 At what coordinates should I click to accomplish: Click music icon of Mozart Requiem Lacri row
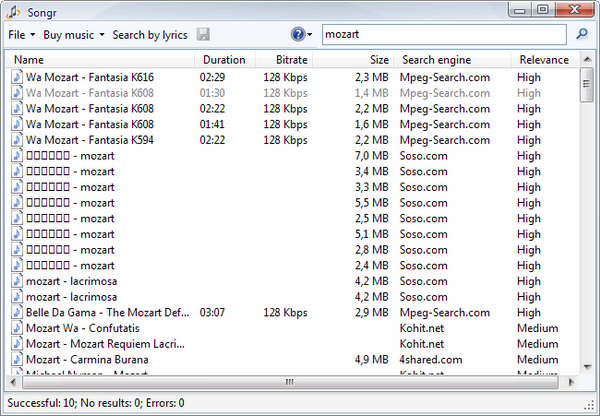16,344
